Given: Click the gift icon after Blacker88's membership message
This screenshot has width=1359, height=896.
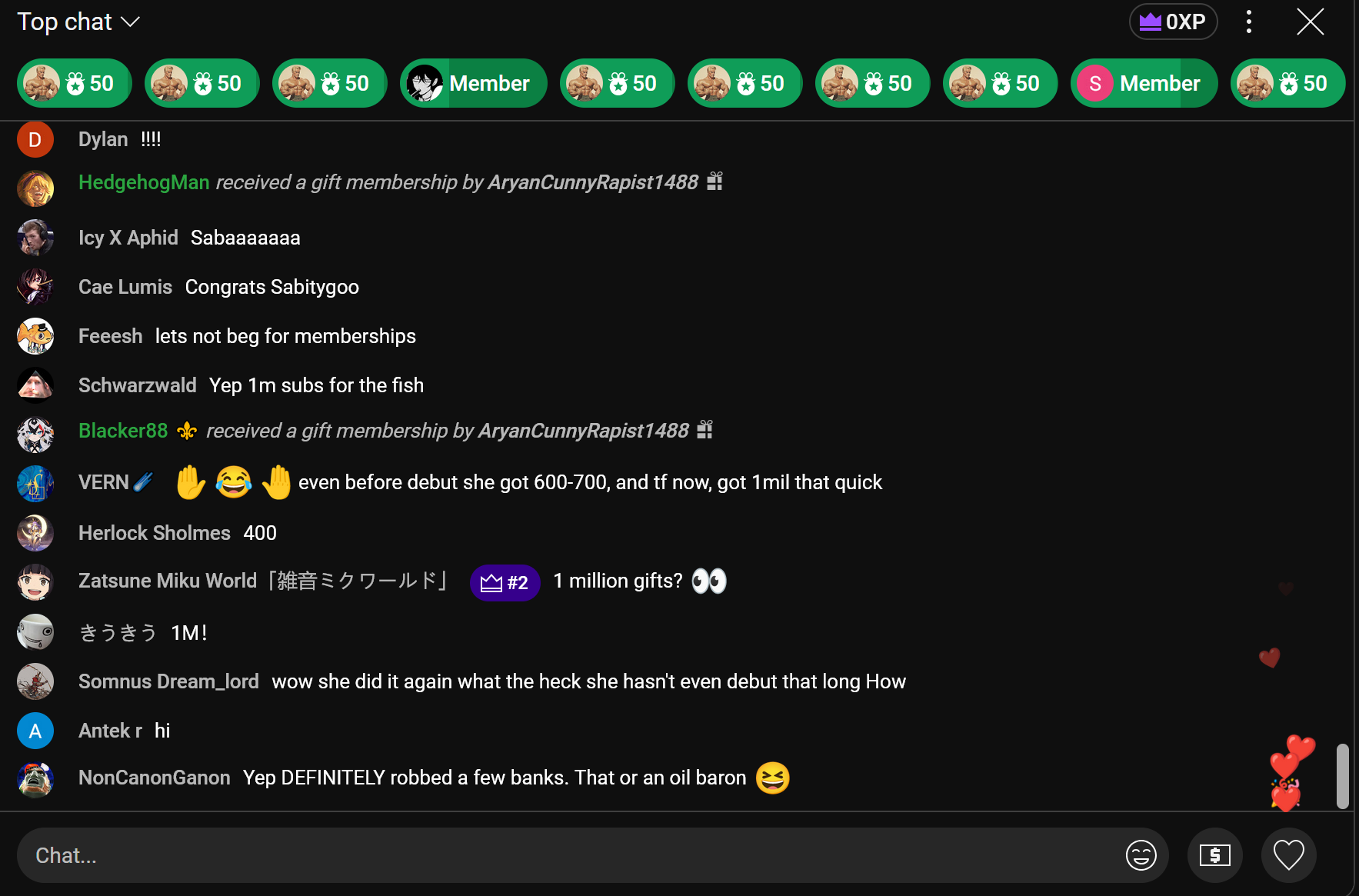Looking at the screenshot, I should click(704, 429).
